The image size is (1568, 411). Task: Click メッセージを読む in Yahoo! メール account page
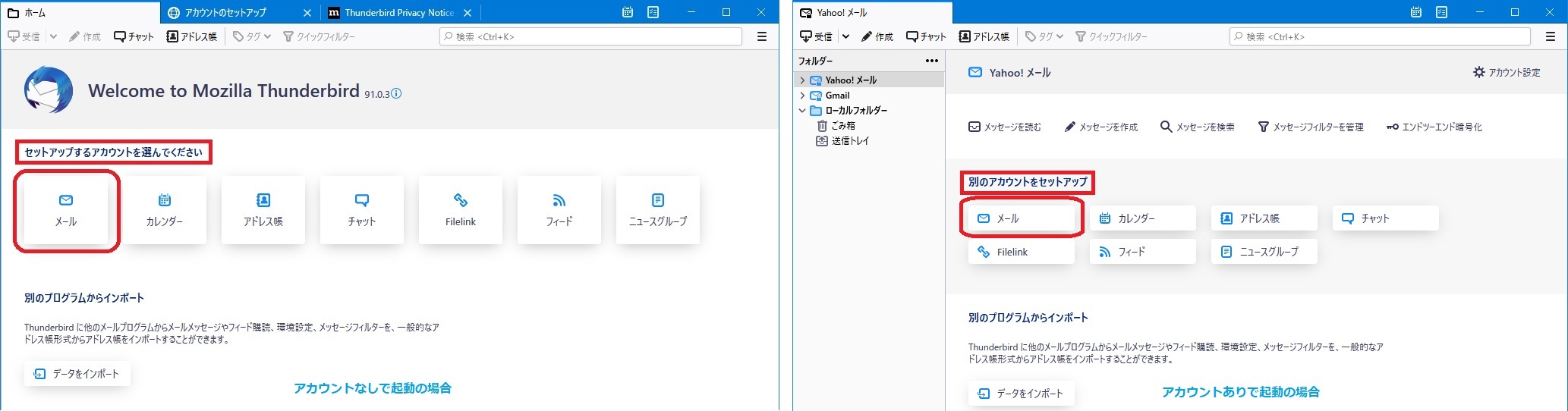pyautogui.click(x=1005, y=127)
